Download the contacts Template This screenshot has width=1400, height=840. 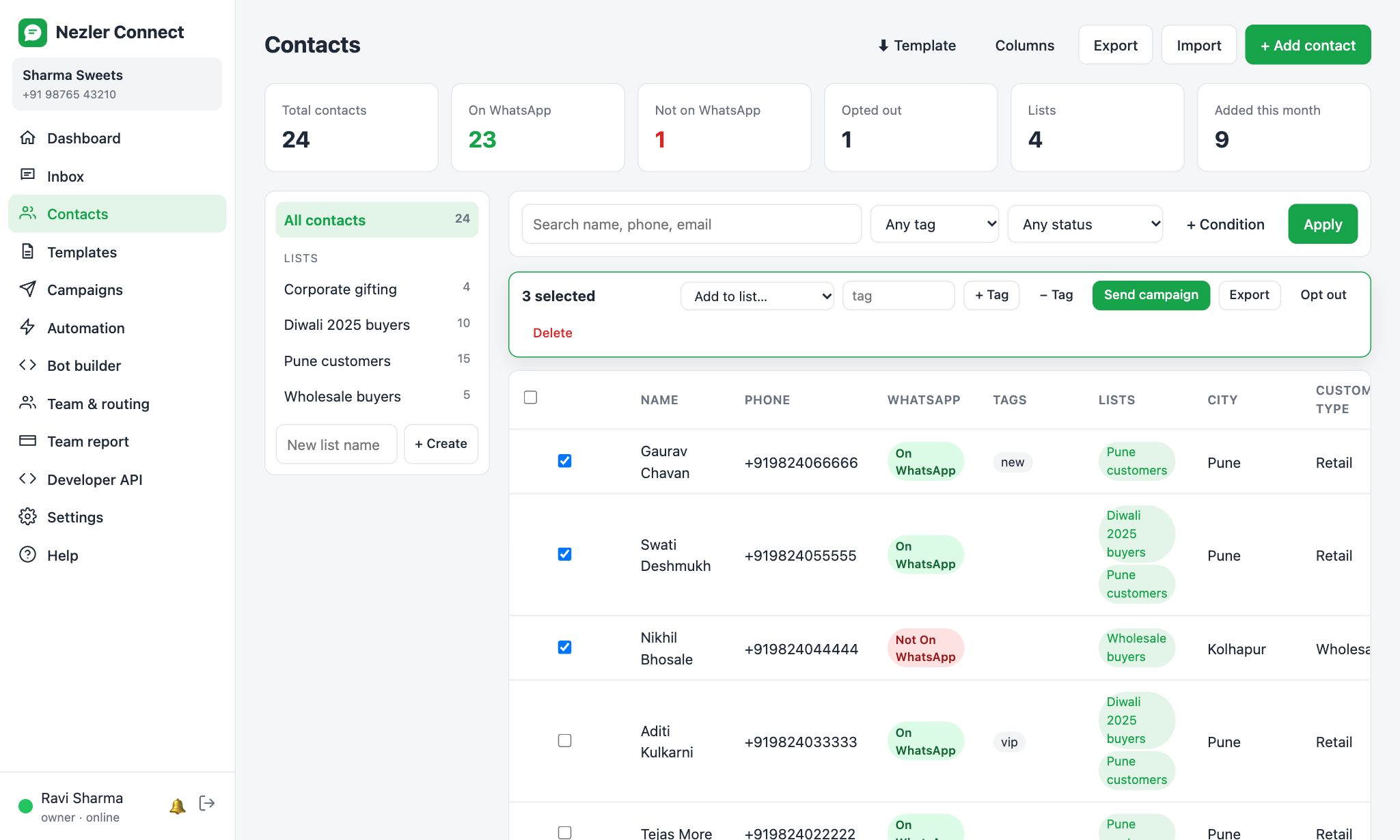click(917, 45)
